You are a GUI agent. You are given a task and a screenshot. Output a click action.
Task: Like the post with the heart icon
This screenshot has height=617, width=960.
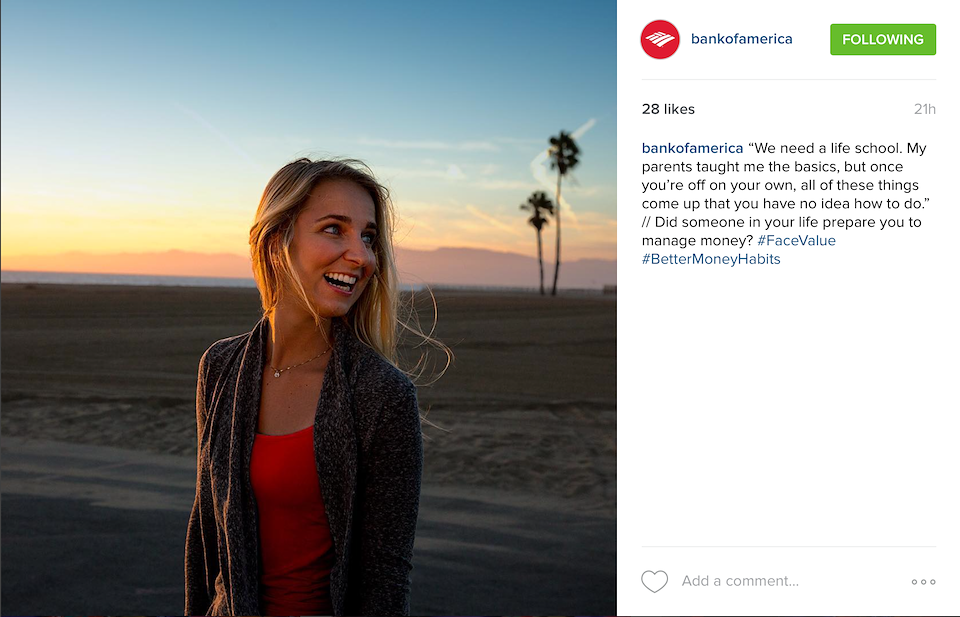coord(654,581)
